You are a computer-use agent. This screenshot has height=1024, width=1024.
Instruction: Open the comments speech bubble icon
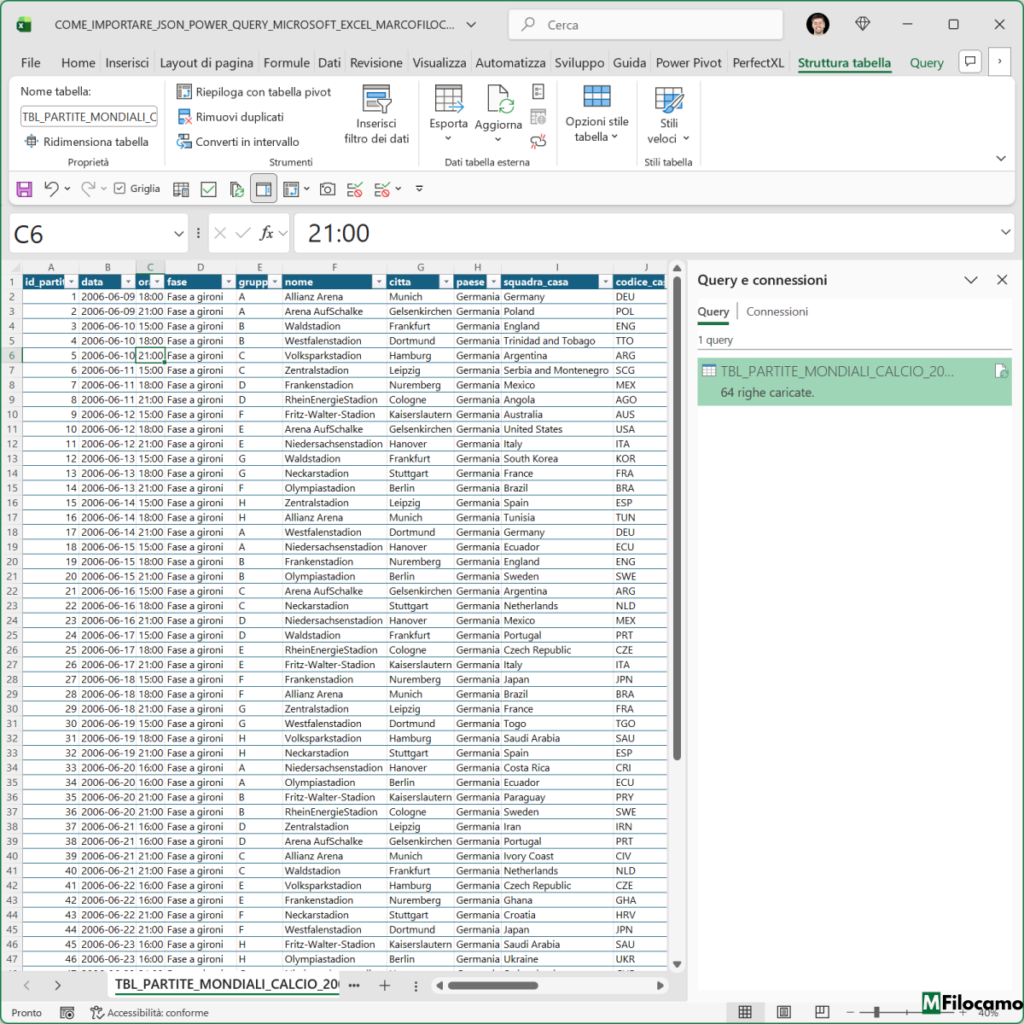pos(970,62)
